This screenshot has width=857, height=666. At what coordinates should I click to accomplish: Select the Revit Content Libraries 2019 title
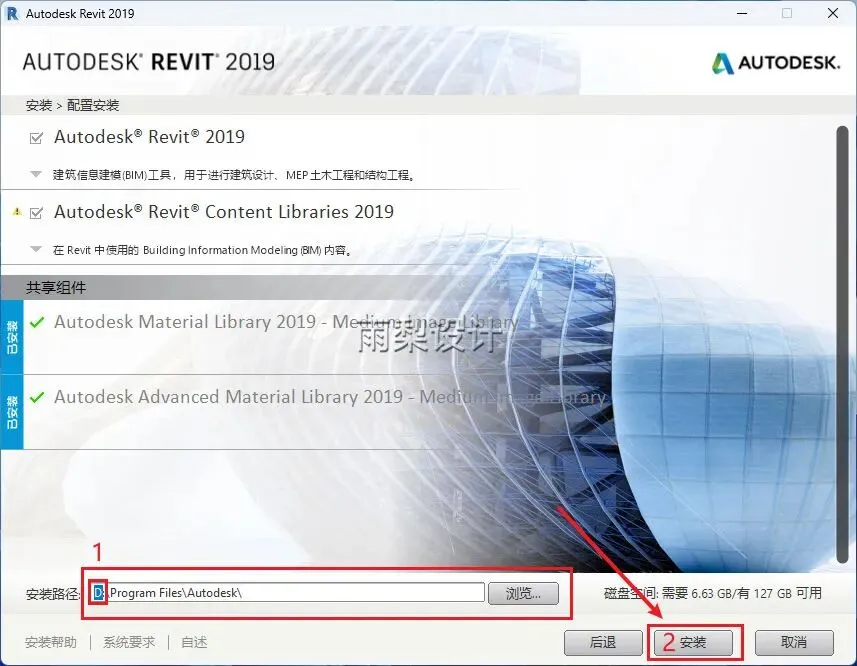[224, 211]
